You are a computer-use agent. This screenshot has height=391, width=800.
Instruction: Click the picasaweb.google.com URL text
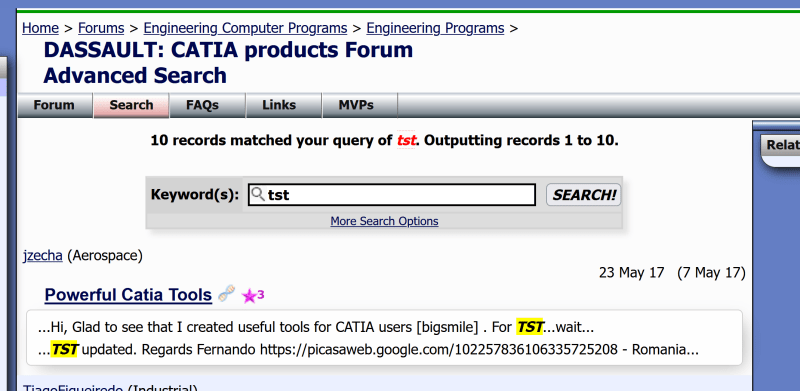(439, 350)
